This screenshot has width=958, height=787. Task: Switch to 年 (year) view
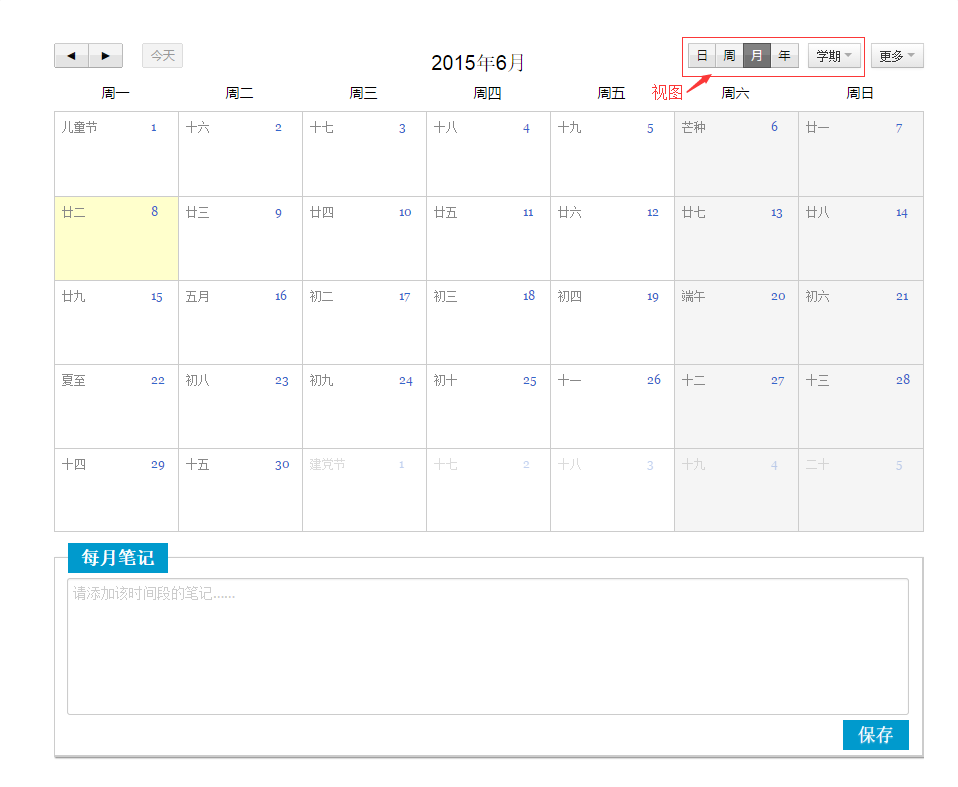click(785, 56)
